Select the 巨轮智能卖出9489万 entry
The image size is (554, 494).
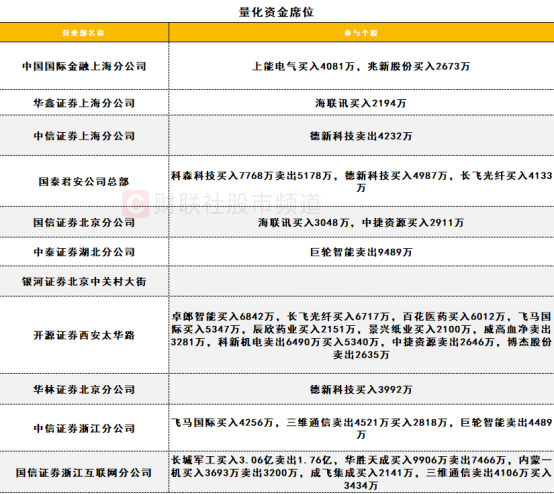(x=361, y=252)
